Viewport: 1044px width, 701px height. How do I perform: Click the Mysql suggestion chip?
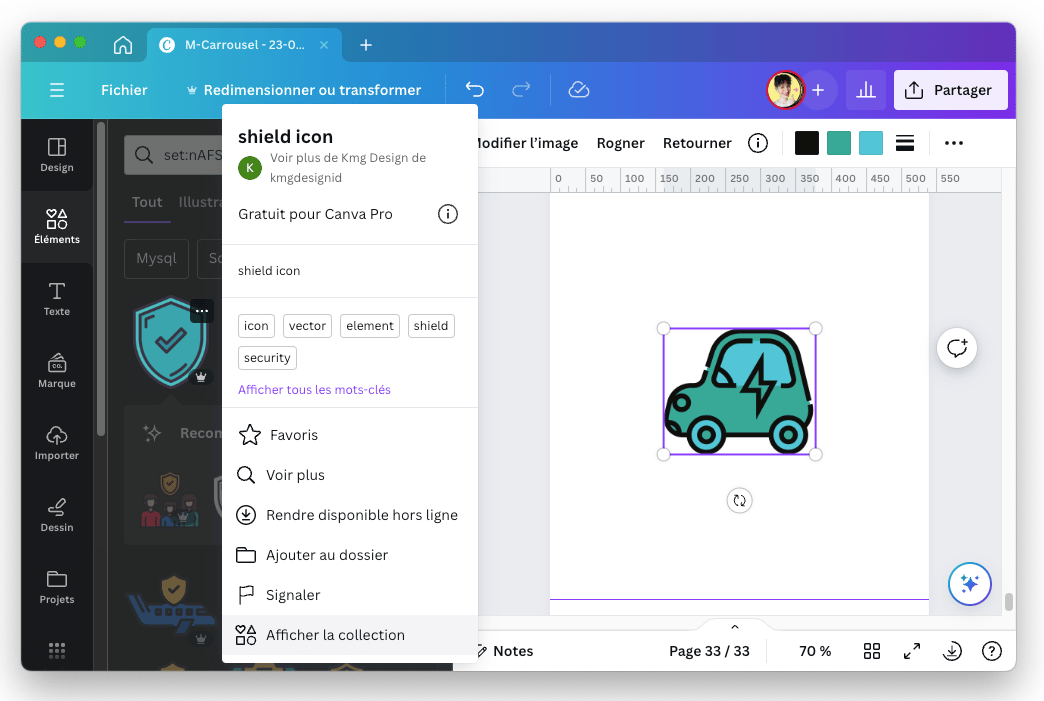click(x=156, y=258)
